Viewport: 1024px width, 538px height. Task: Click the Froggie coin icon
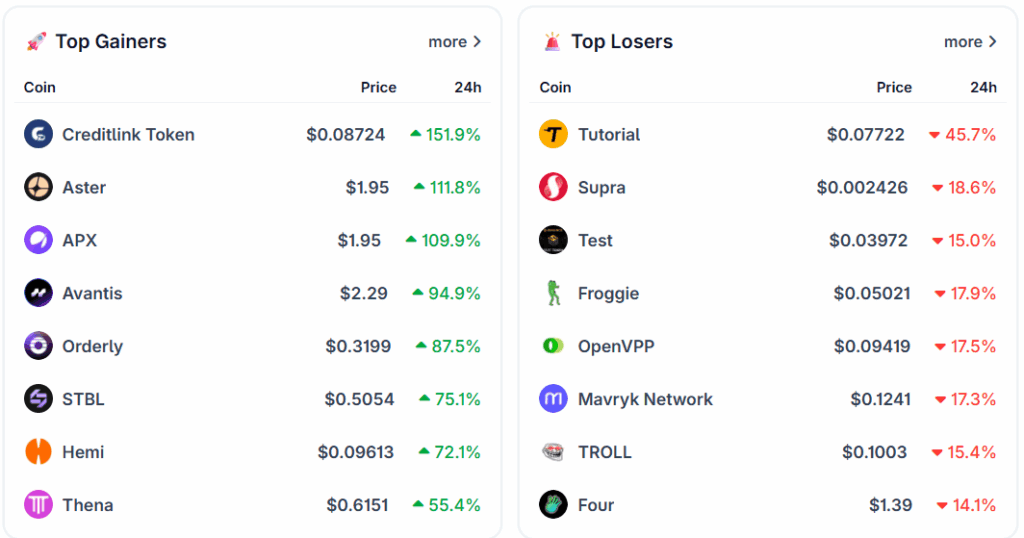coord(553,293)
